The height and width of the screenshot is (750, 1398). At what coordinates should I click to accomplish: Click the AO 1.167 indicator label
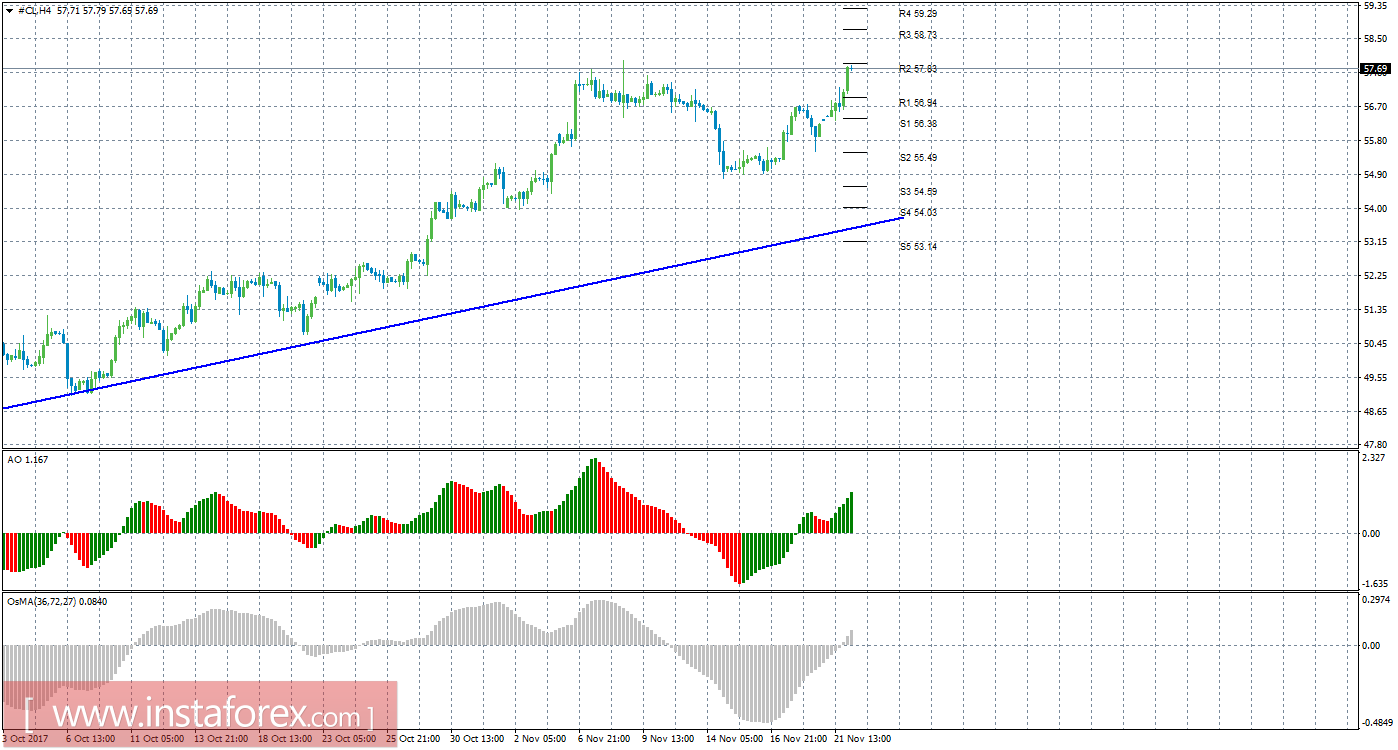click(x=27, y=459)
